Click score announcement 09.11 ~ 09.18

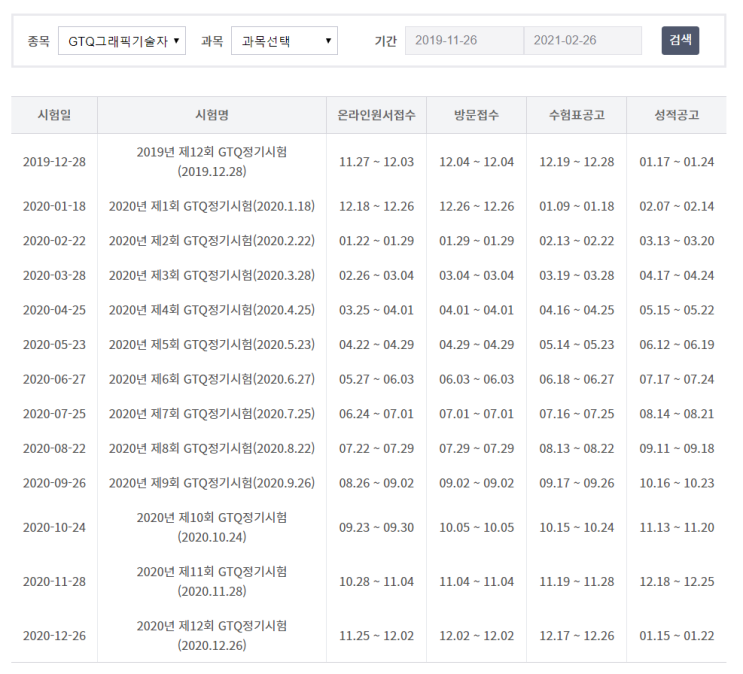[x=677, y=449]
